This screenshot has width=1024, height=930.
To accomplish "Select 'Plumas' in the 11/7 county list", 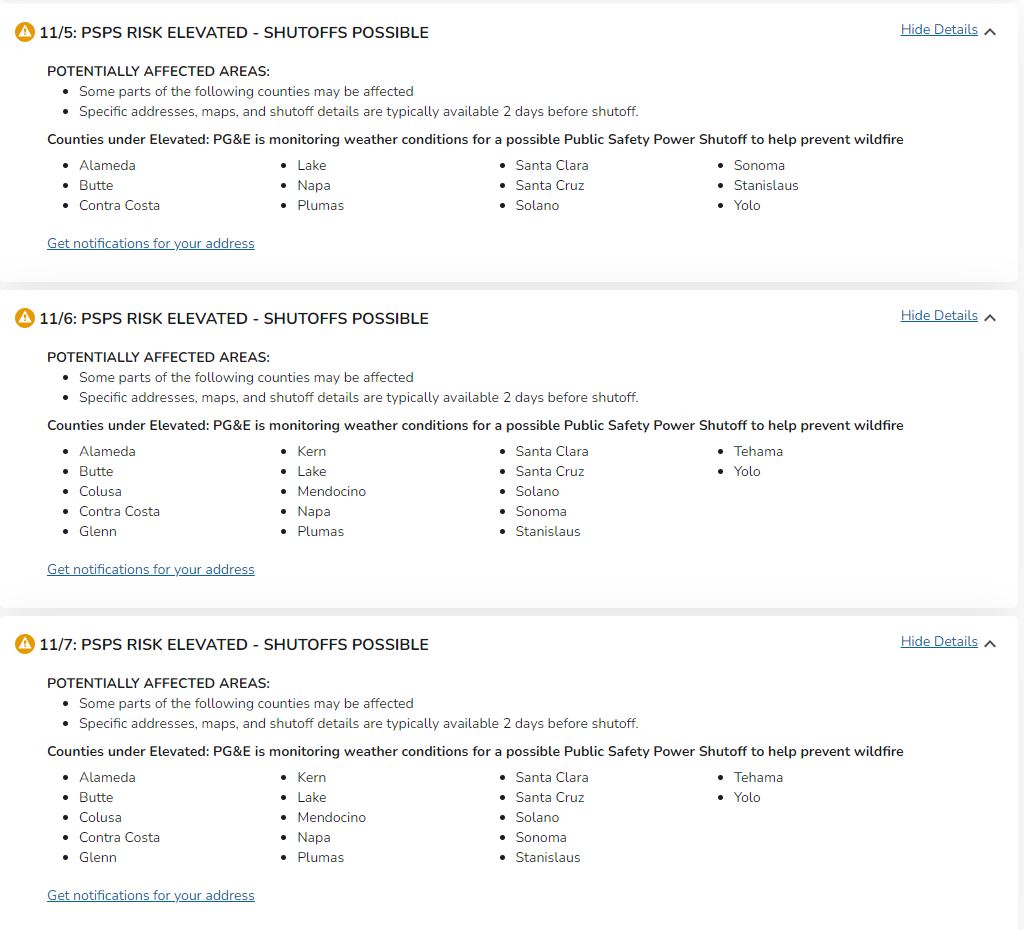I will click(320, 857).
